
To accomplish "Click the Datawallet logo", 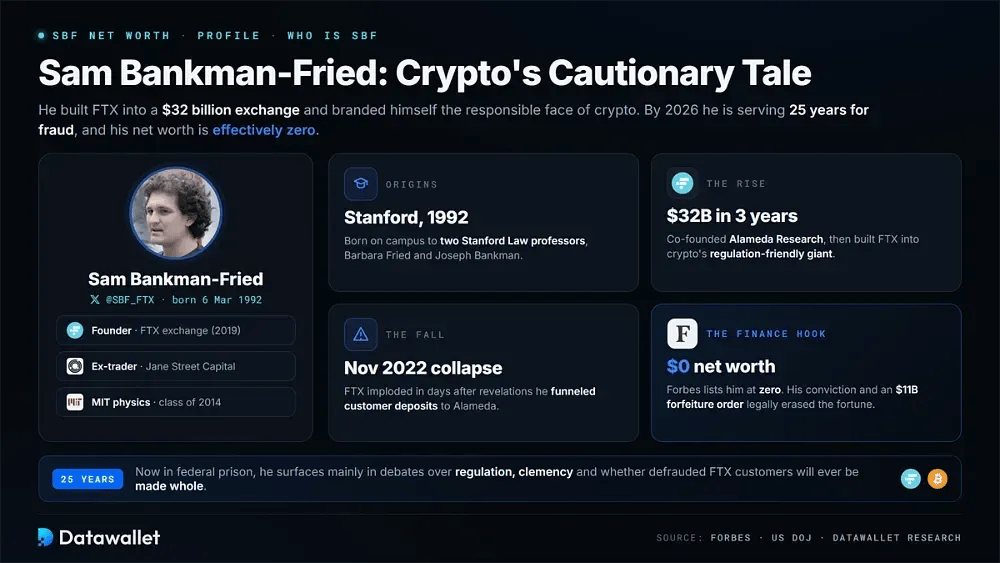I will click(99, 537).
